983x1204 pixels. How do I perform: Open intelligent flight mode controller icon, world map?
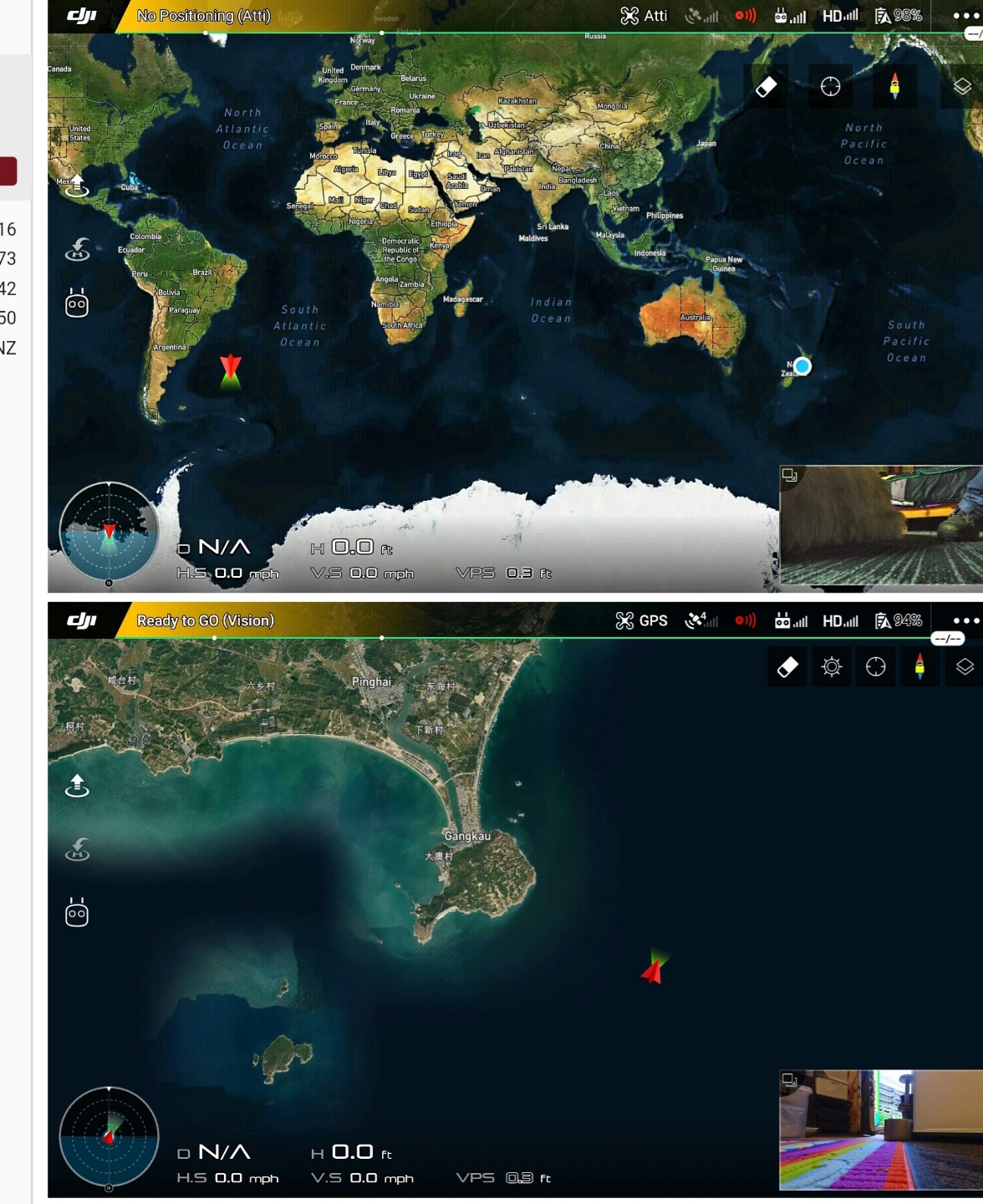point(77,304)
